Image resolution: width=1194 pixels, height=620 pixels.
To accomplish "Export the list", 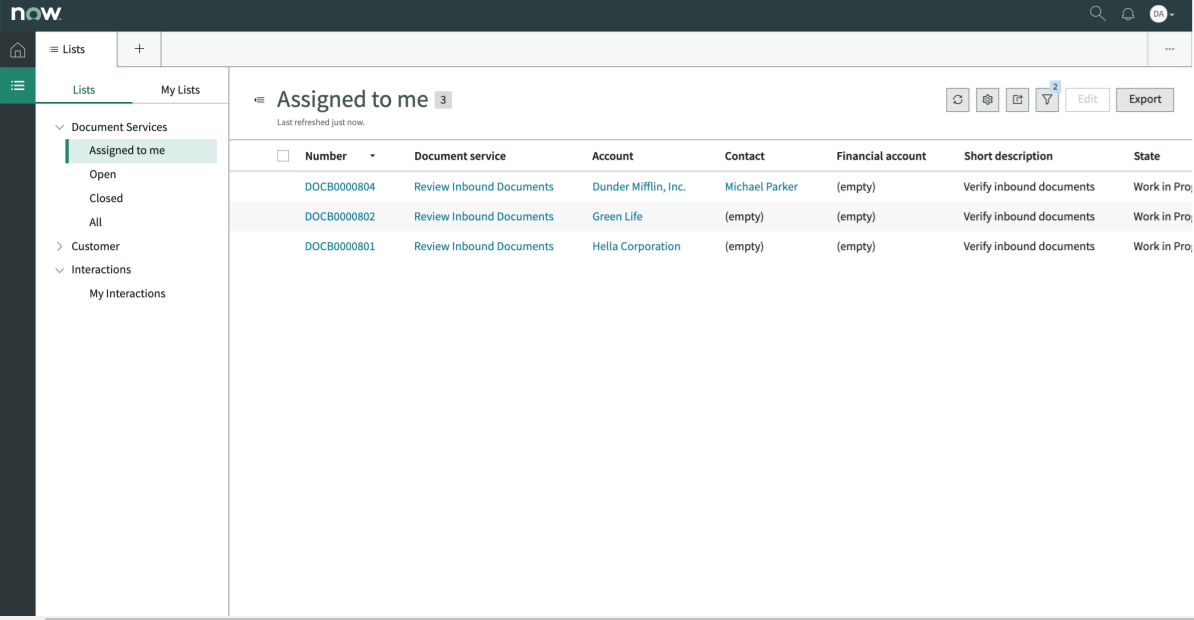I will [1144, 99].
